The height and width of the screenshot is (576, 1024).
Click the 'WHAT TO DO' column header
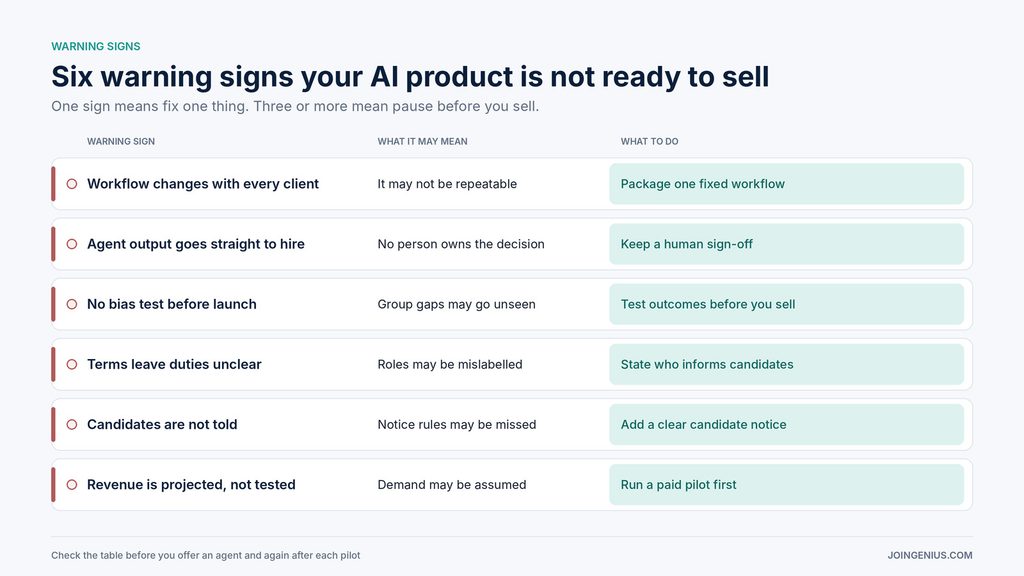click(x=649, y=141)
